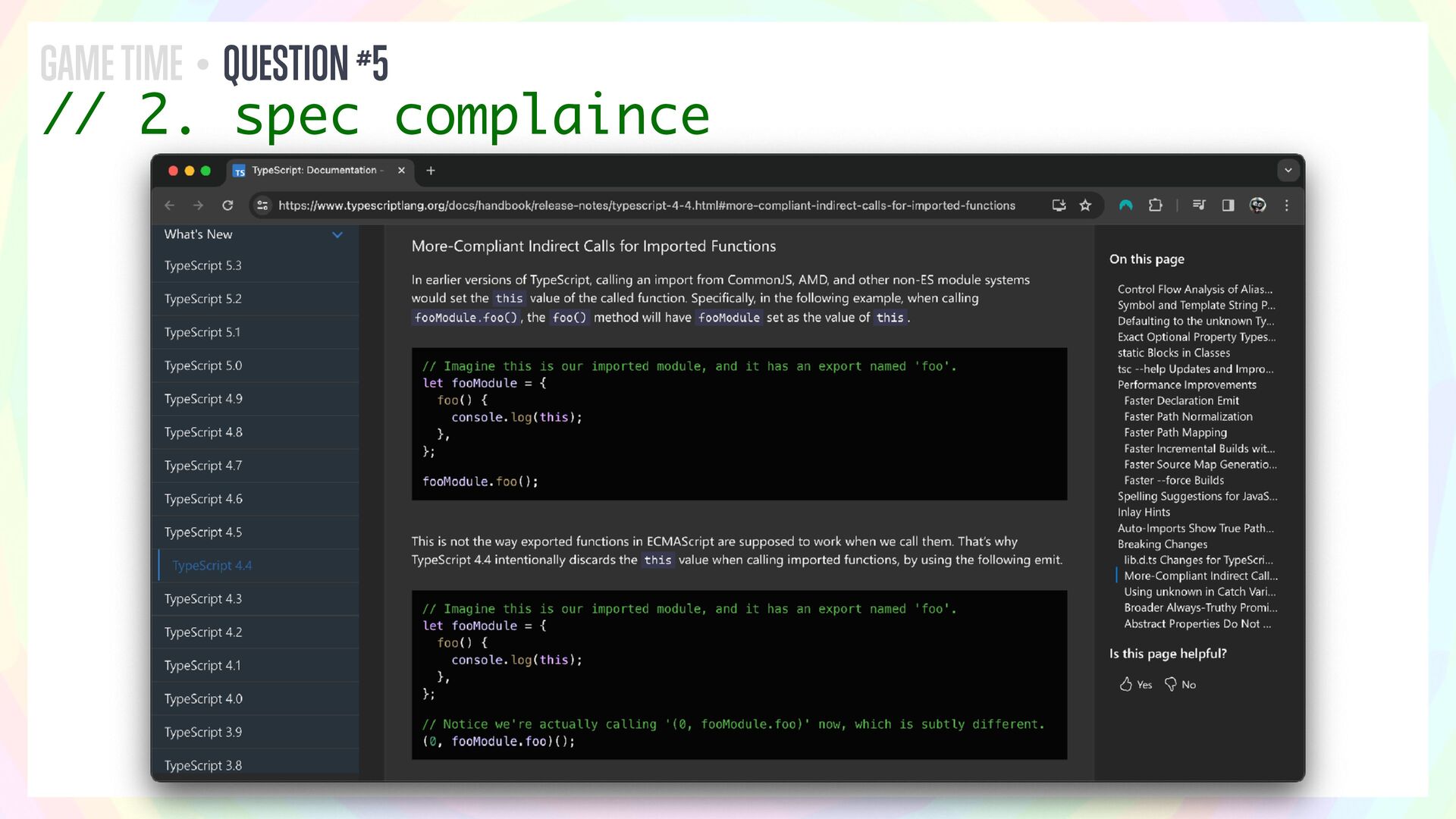
Task: Bookmark page with the star icon
Action: pyautogui.click(x=1085, y=206)
